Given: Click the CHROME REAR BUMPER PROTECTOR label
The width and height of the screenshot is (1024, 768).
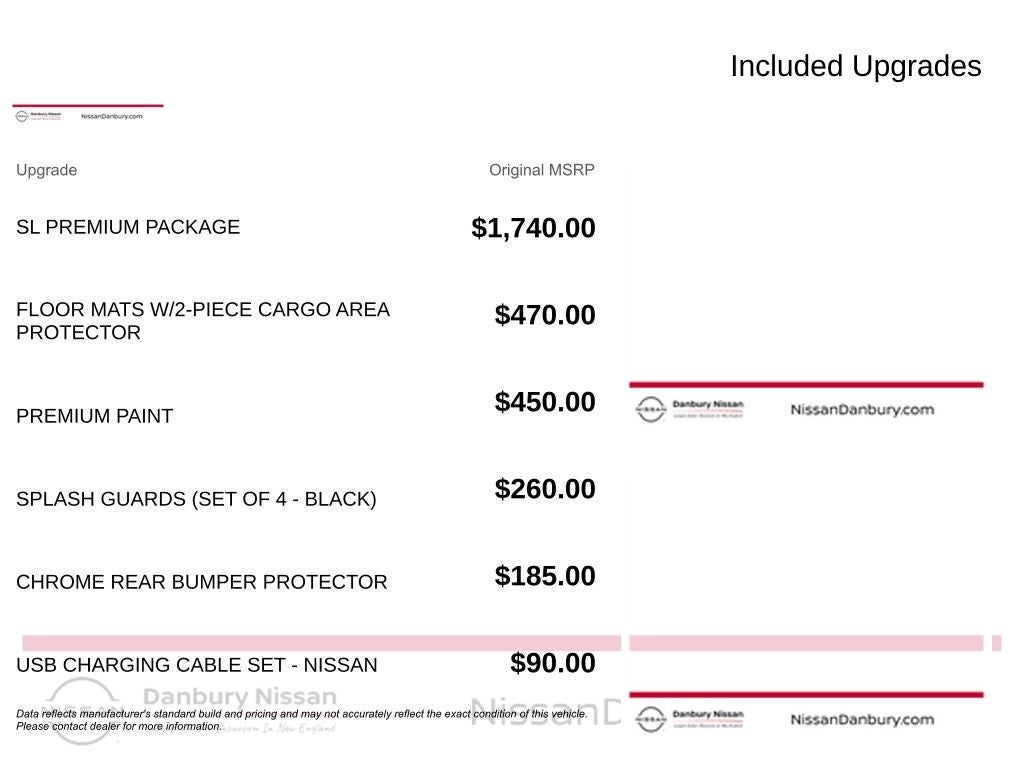Looking at the screenshot, I should pos(201,582).
